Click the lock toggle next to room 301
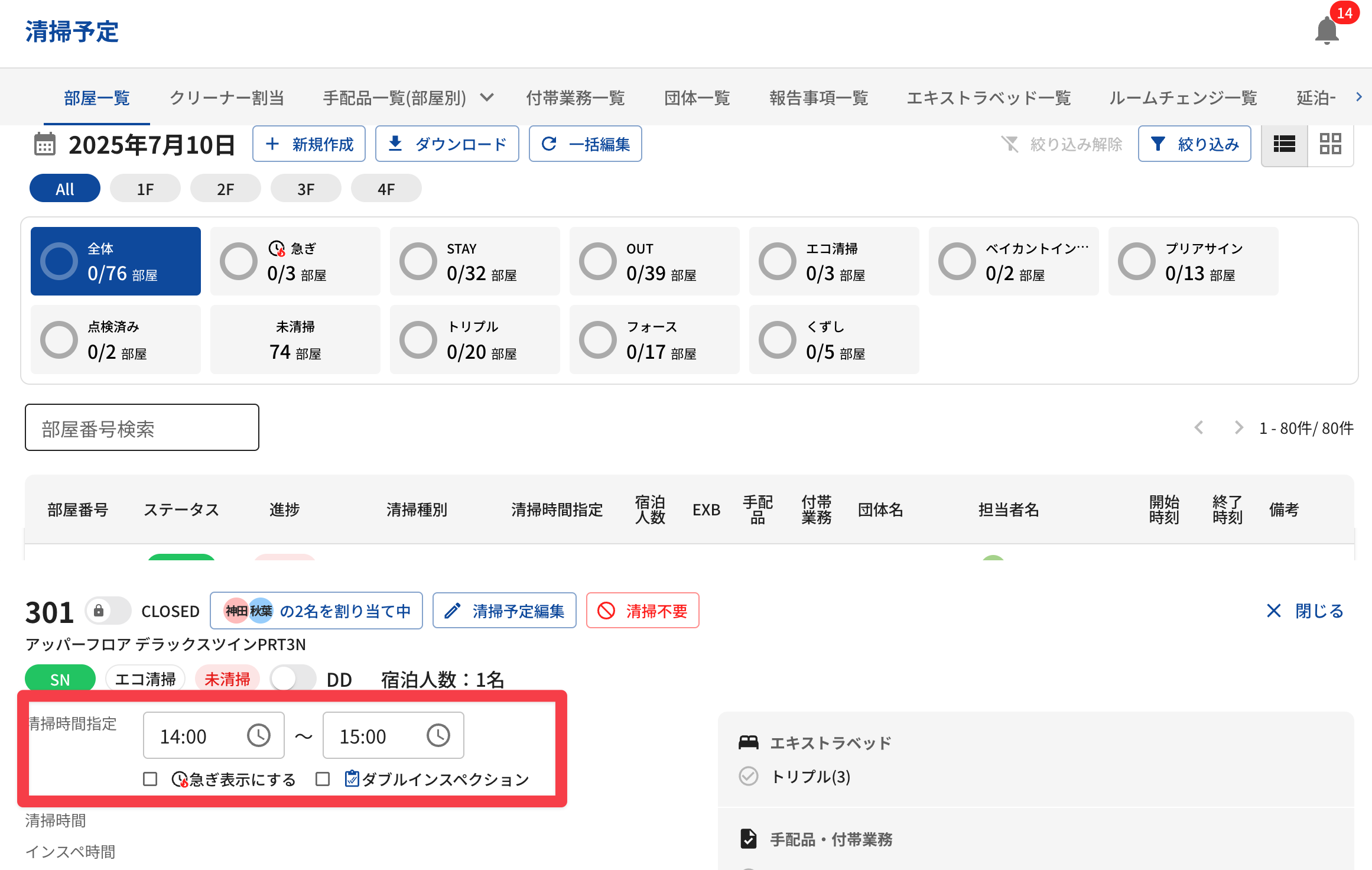 107,611
